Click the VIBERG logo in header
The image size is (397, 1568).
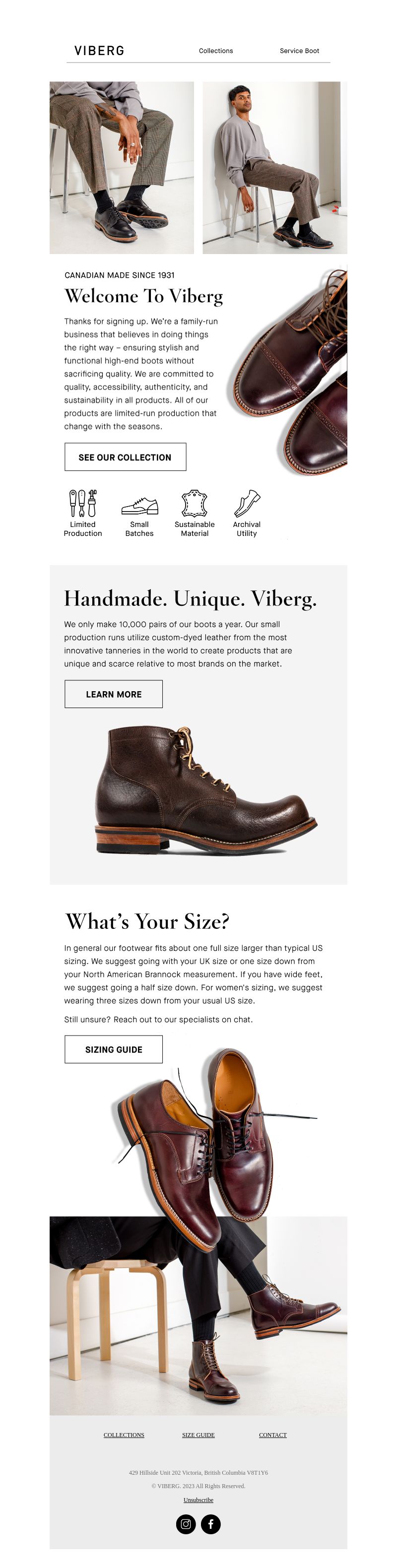(99, 51)
